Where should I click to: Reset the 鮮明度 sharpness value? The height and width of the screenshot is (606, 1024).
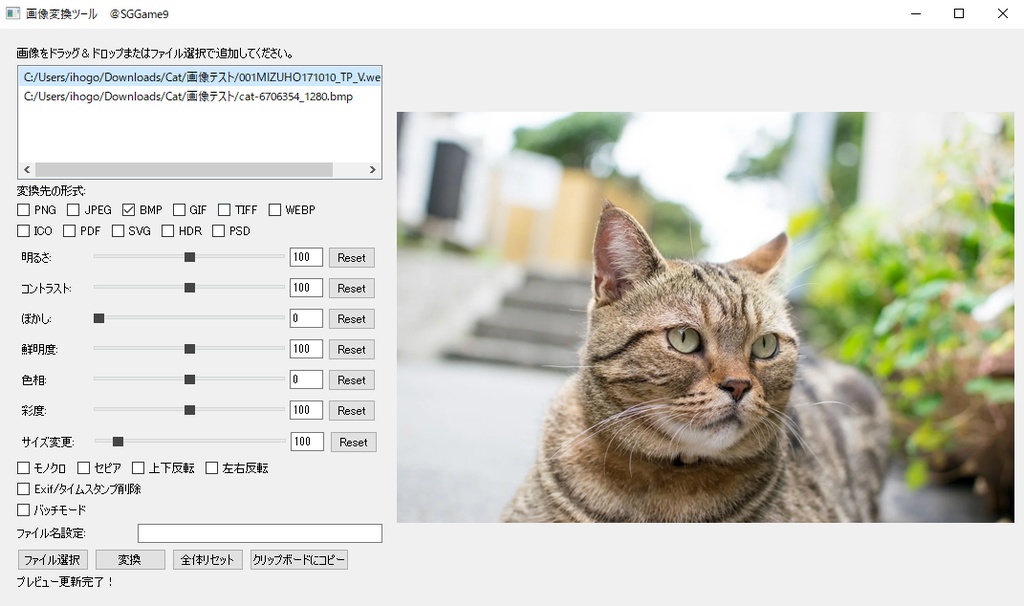[x=351, y=349]
